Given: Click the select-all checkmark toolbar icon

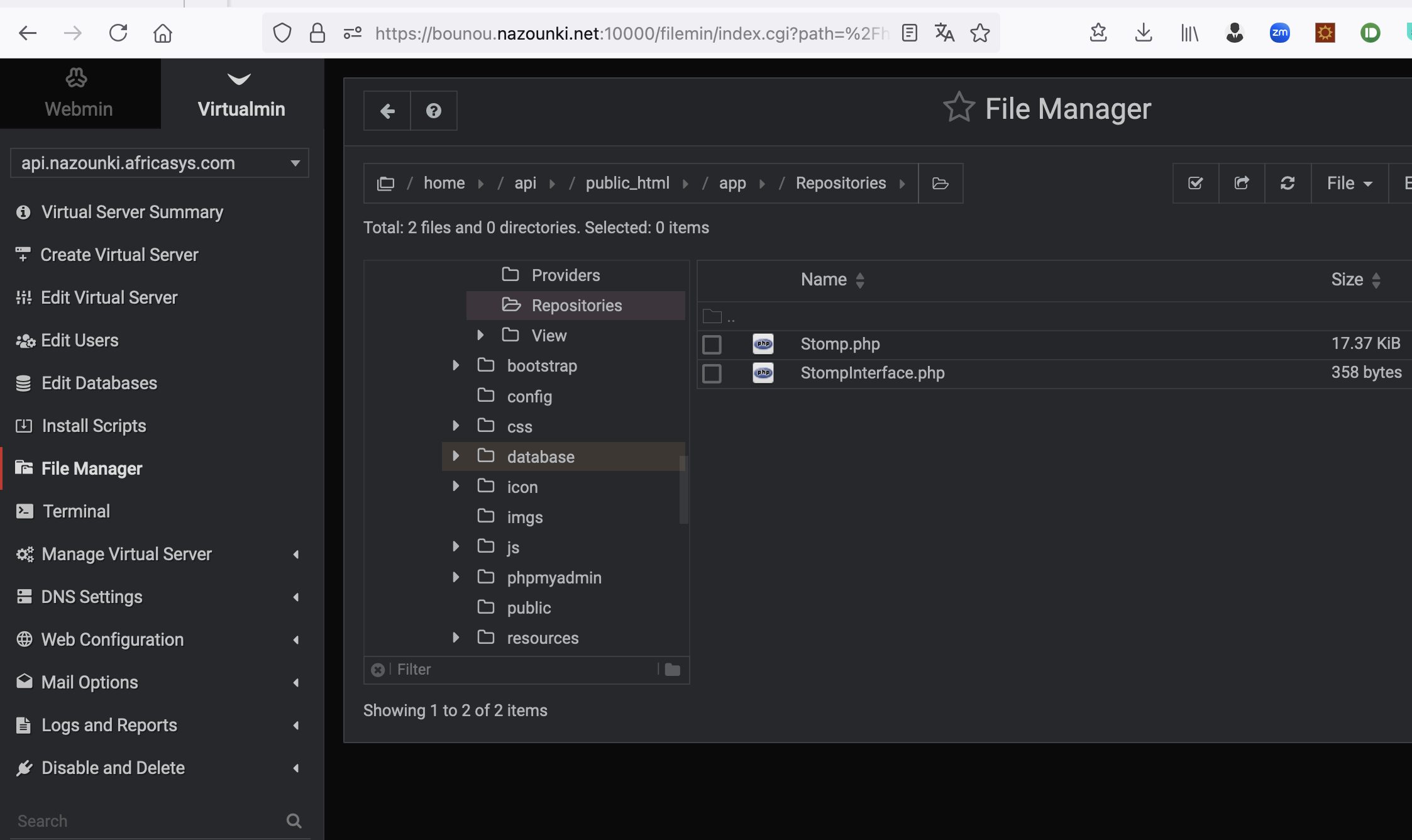Looking at the screenshot, I should pos(1196,183).
